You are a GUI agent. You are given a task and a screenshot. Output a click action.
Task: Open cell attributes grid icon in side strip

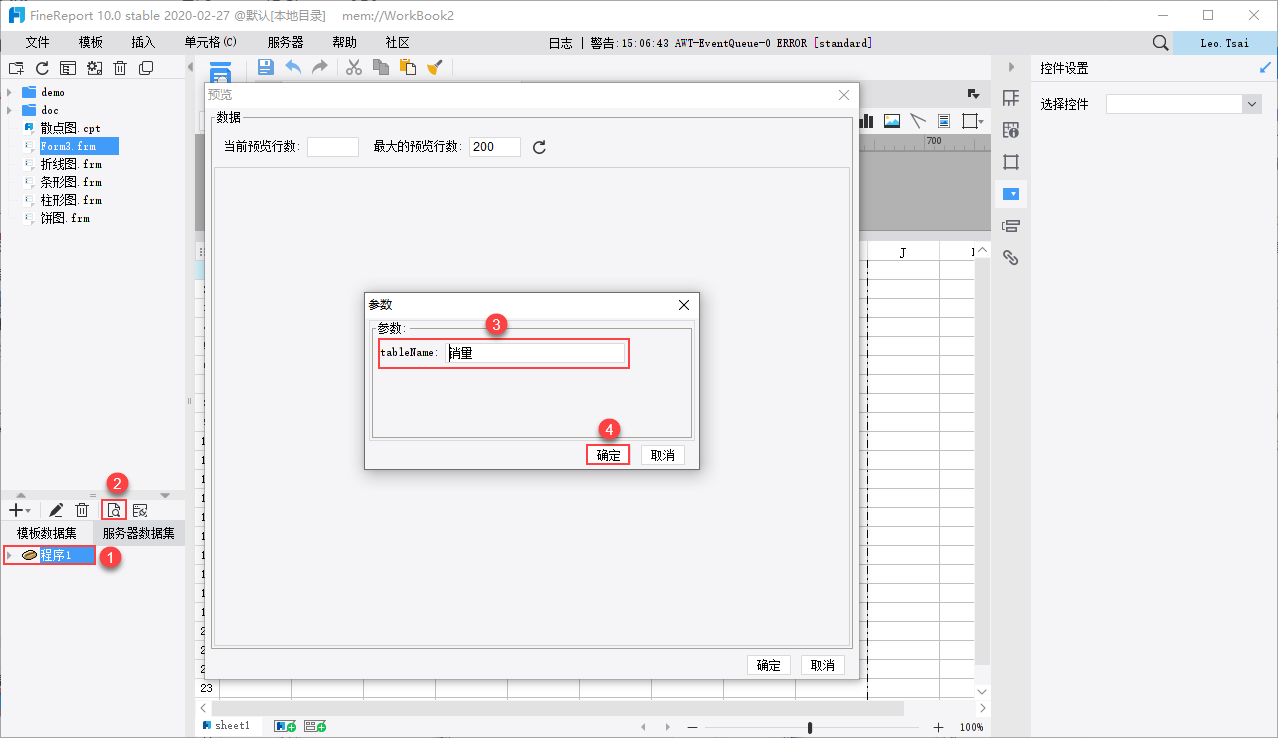tap(1011, 98)
